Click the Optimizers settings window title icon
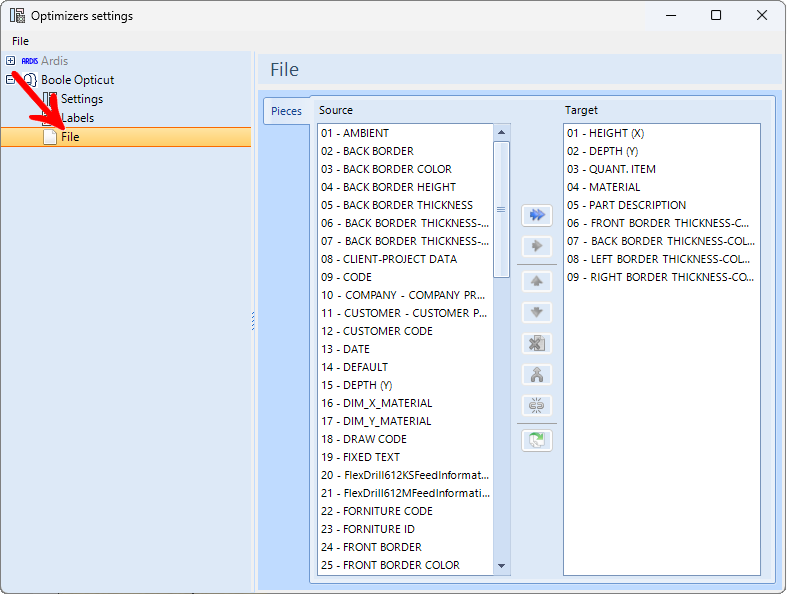This screenshot has height=601, width=789. [x=17, y=16]
